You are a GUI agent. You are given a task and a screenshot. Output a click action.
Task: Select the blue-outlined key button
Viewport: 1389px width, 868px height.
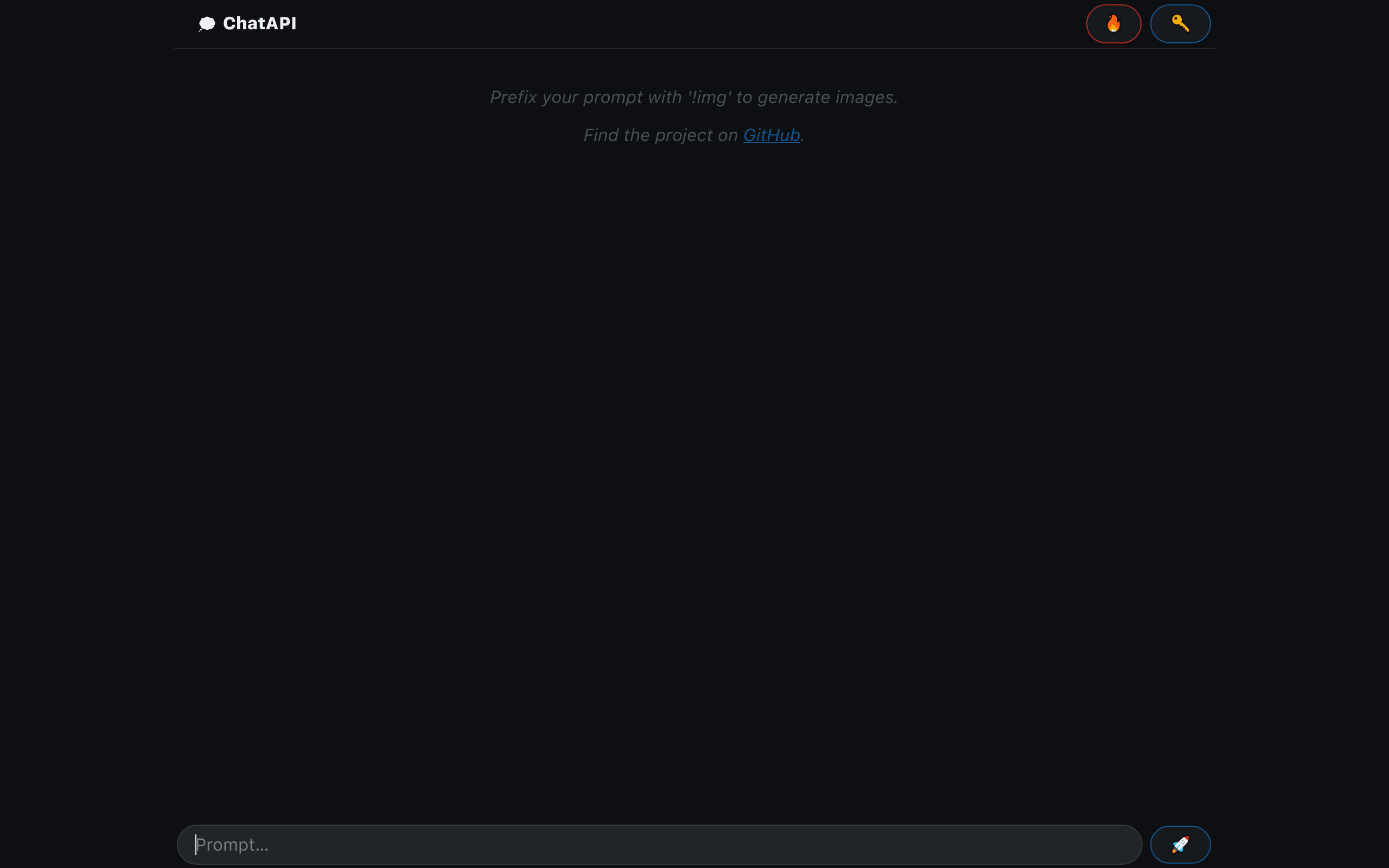click(x=1180, y=23)
